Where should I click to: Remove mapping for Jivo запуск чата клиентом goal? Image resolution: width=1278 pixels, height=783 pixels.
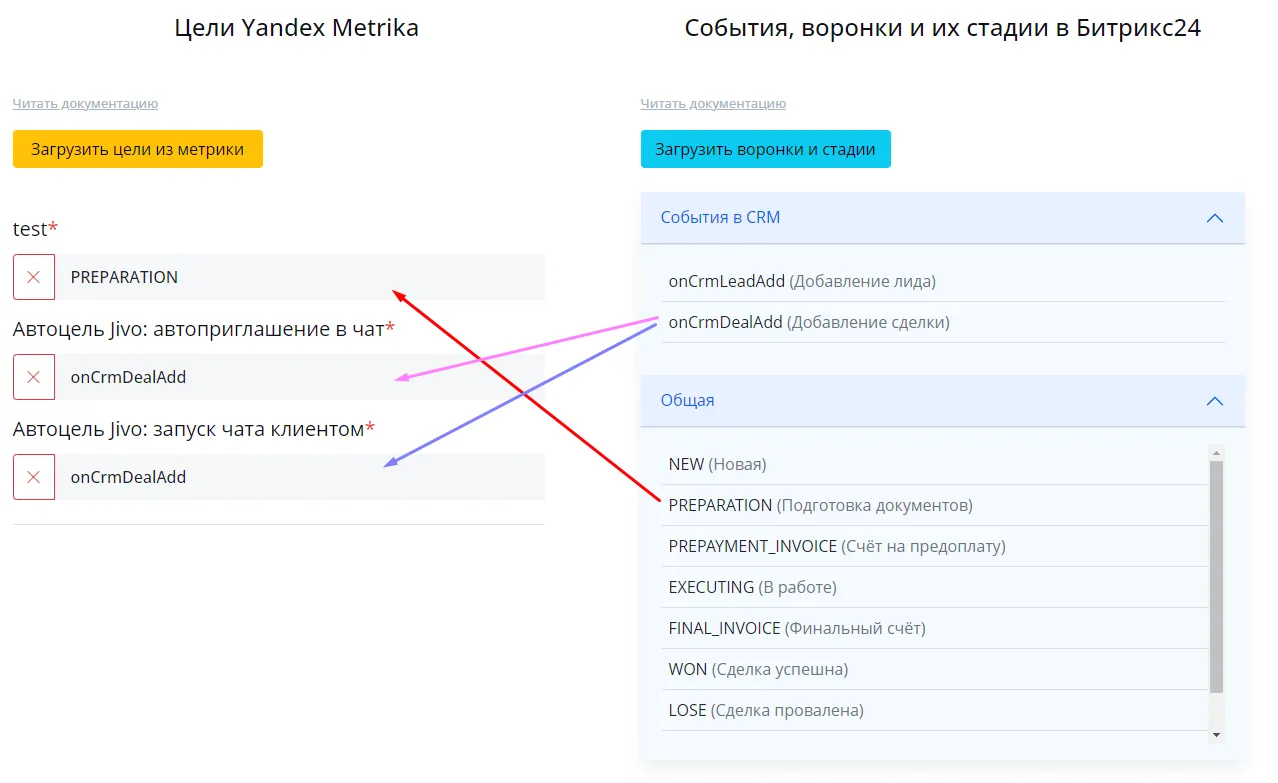[x=34, y=477]
